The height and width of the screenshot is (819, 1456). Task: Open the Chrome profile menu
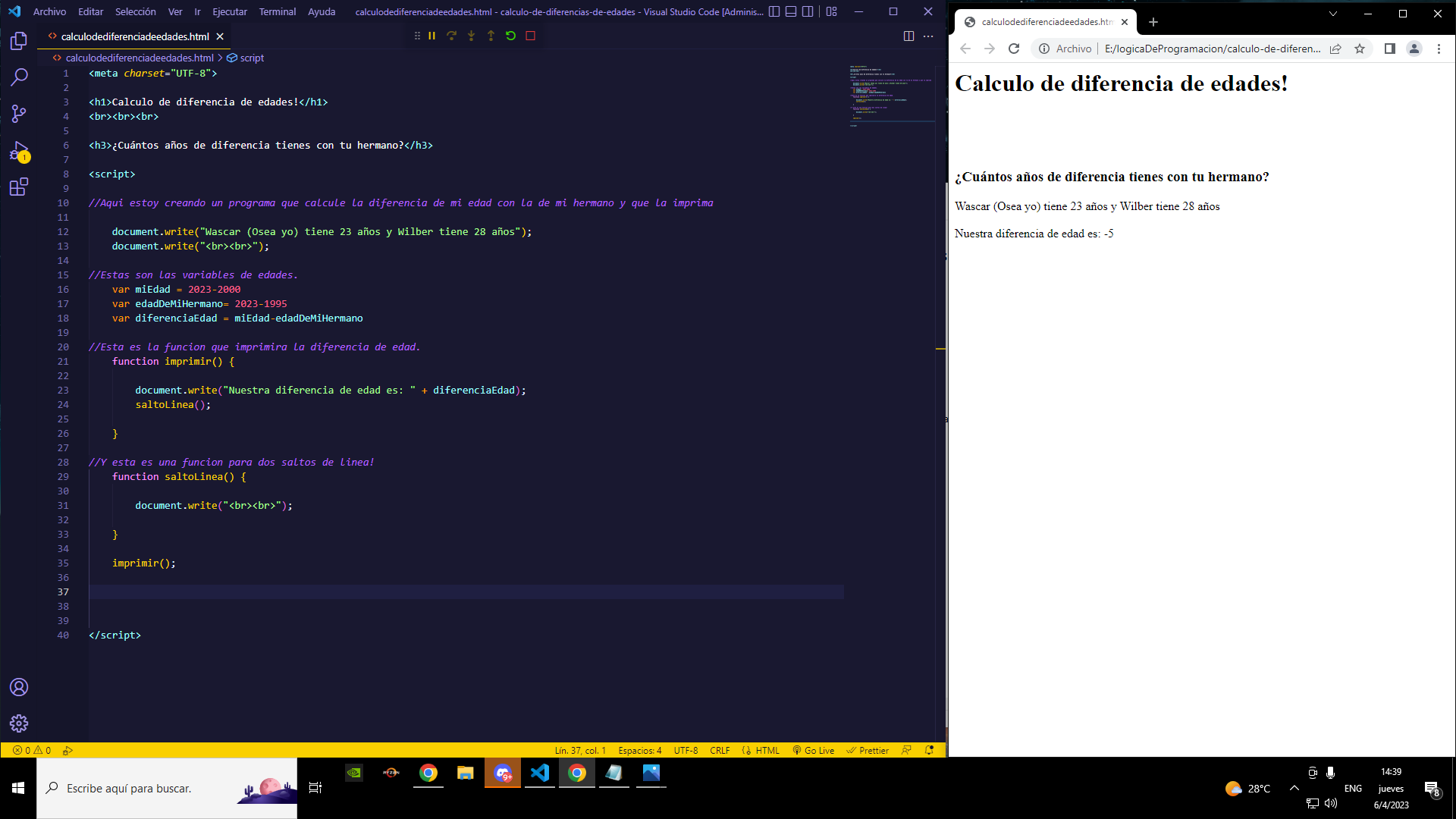tap(1414, 49)
